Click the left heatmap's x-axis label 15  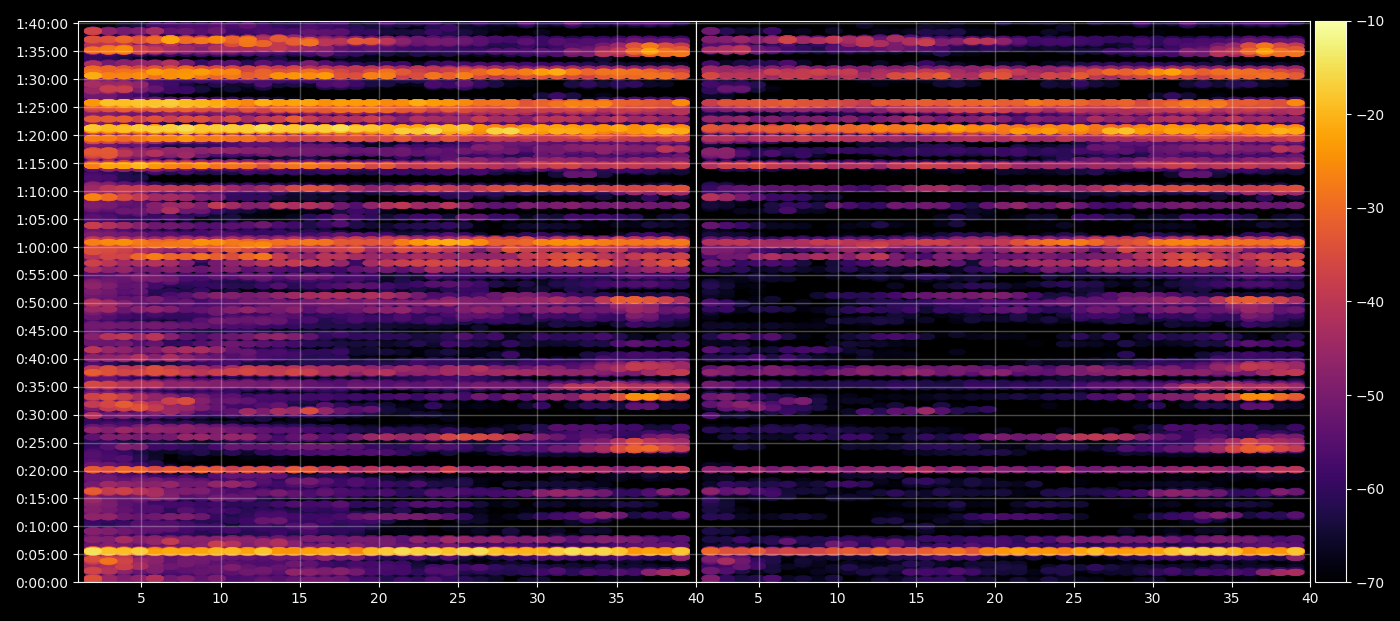299,598
